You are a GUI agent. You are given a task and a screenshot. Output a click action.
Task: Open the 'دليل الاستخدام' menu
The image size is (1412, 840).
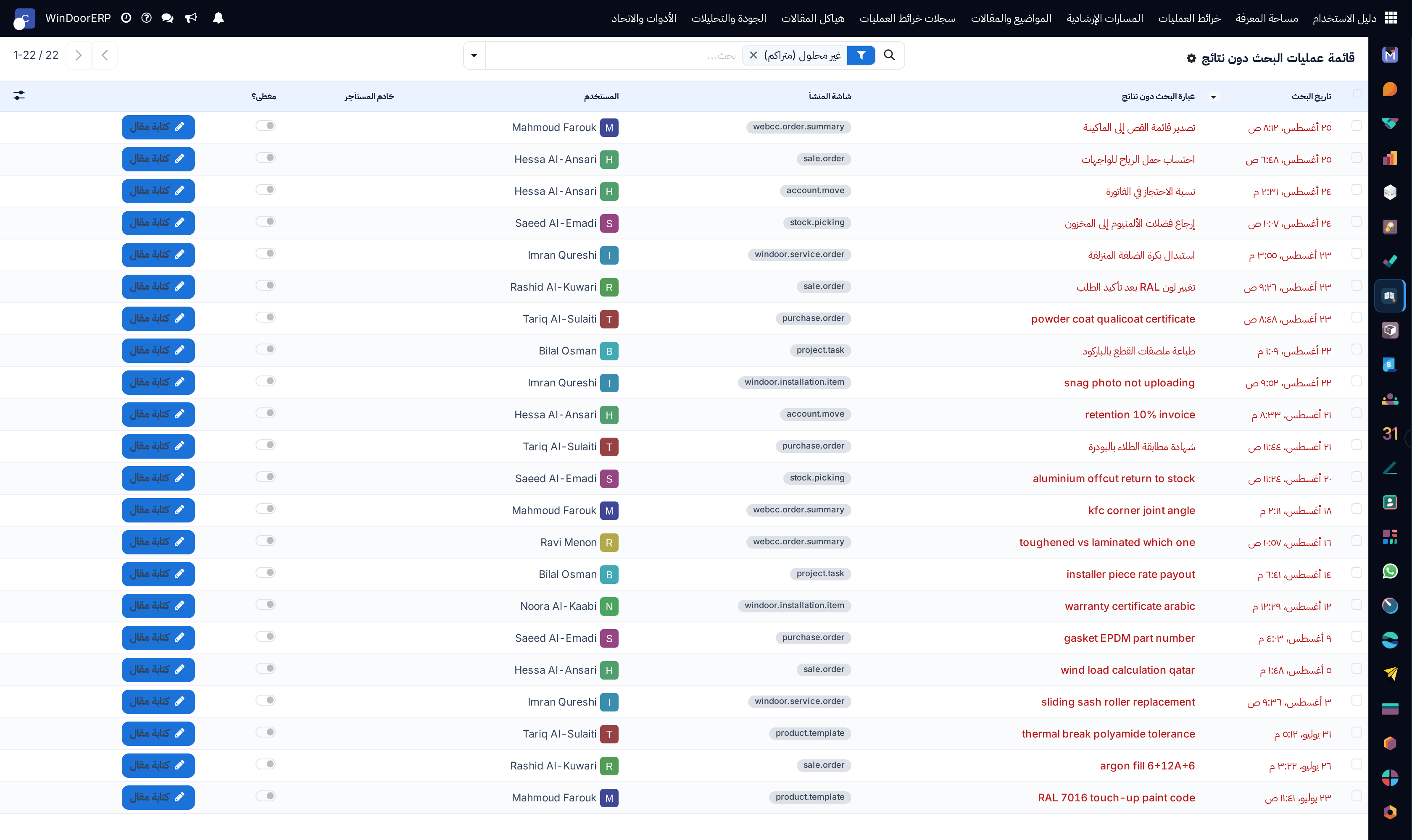1344,18
